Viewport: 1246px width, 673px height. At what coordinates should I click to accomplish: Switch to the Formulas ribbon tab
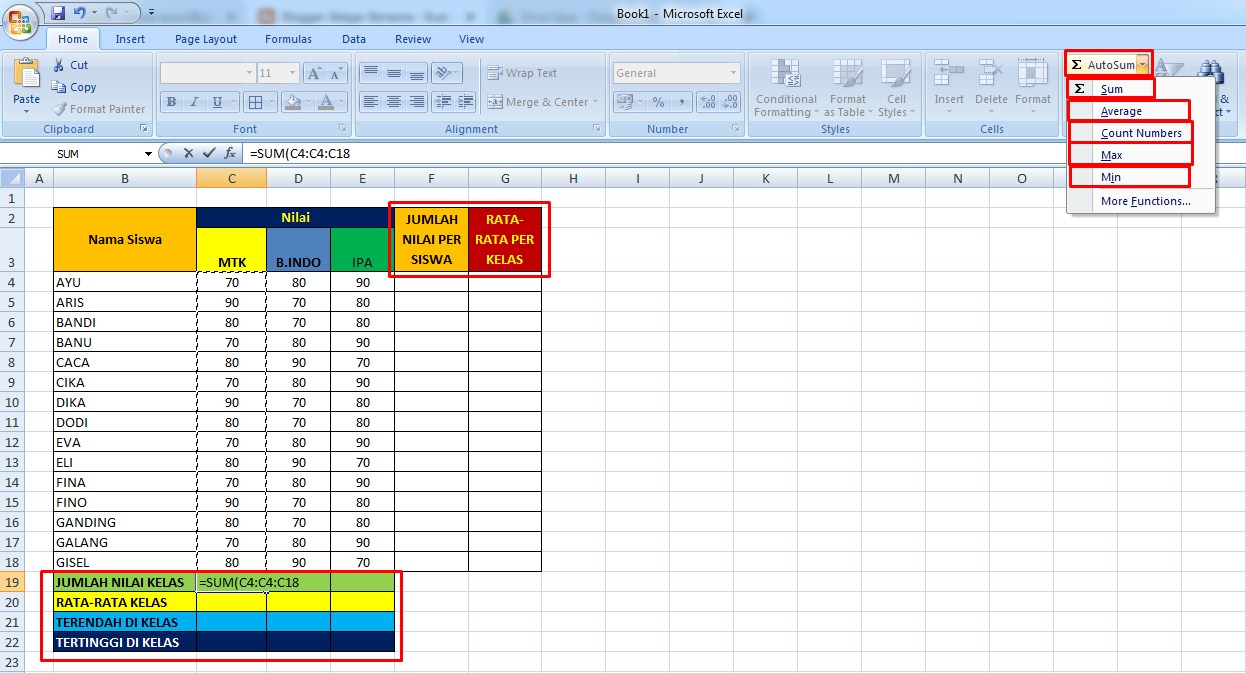pyautogui.click(x=288, y=39)
